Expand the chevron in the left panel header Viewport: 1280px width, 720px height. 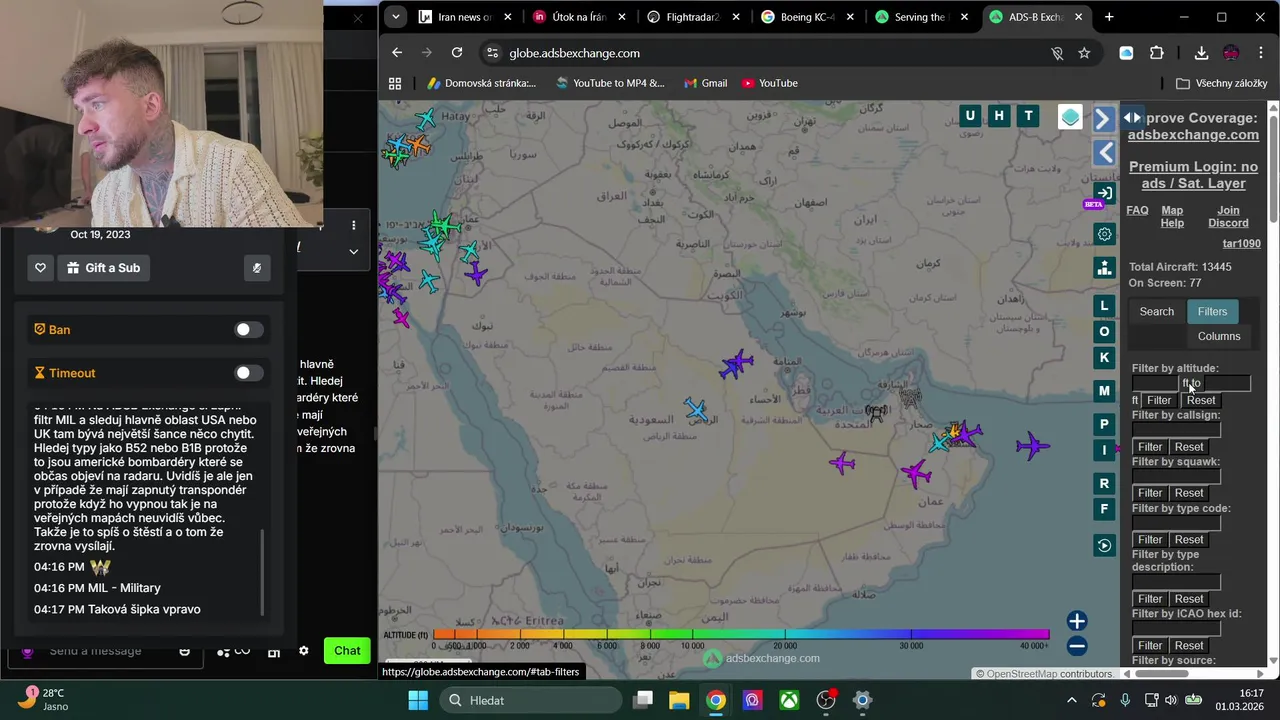353,252
